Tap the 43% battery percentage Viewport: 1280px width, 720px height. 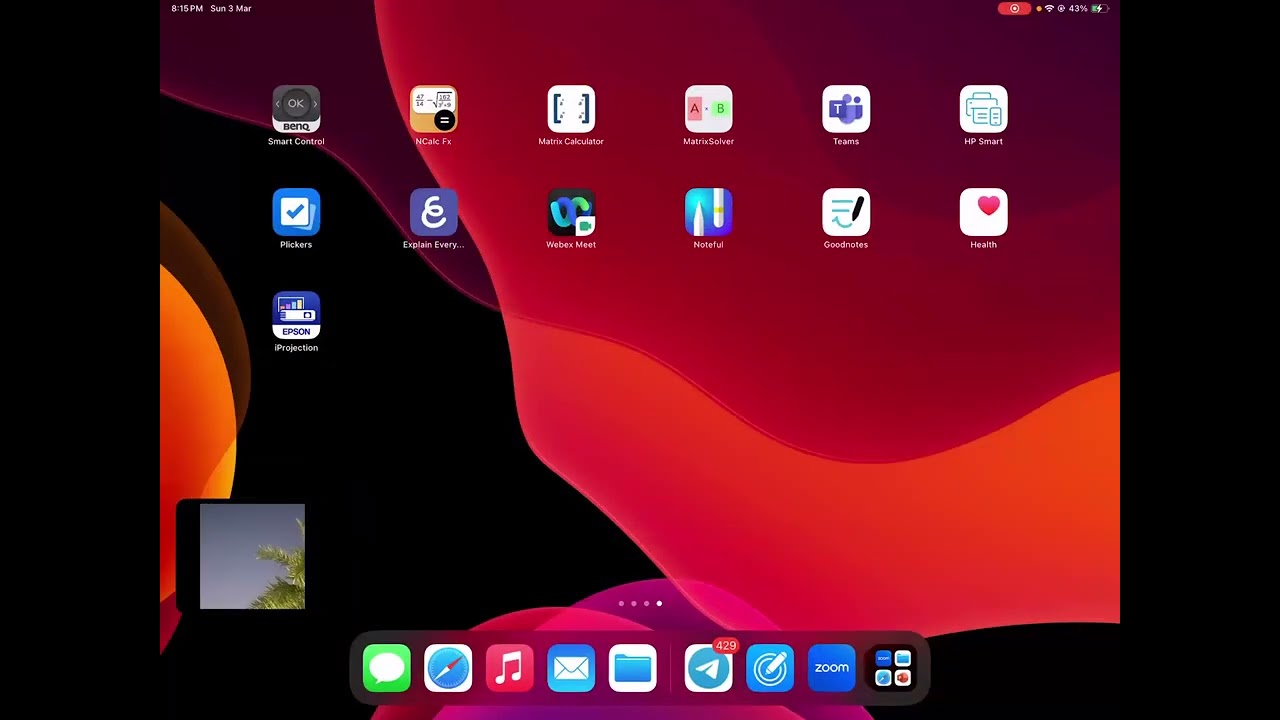(x=1078, y=9)
